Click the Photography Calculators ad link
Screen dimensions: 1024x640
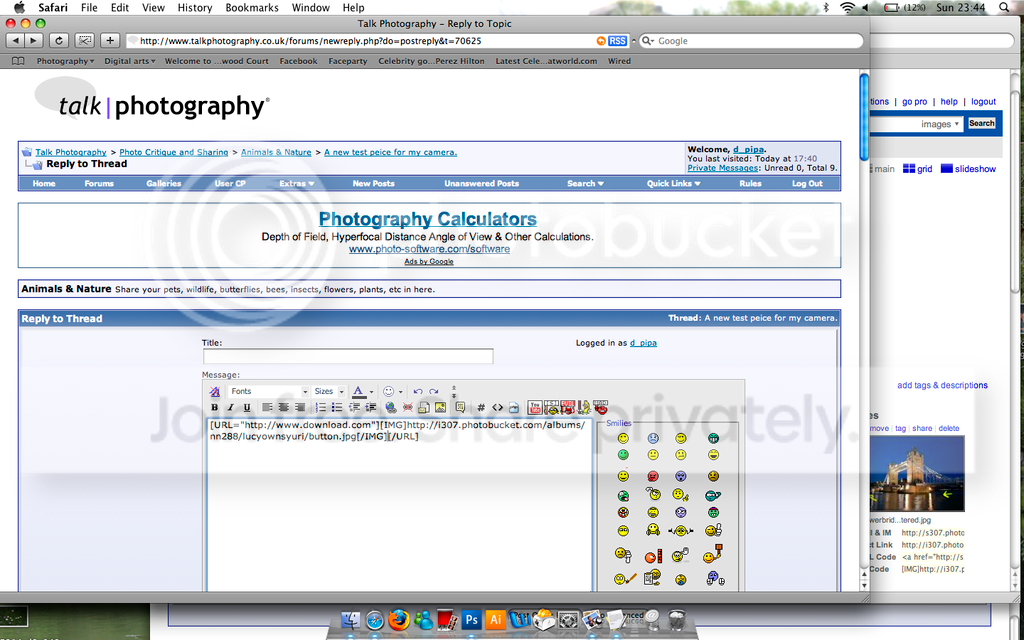(427, 219)
